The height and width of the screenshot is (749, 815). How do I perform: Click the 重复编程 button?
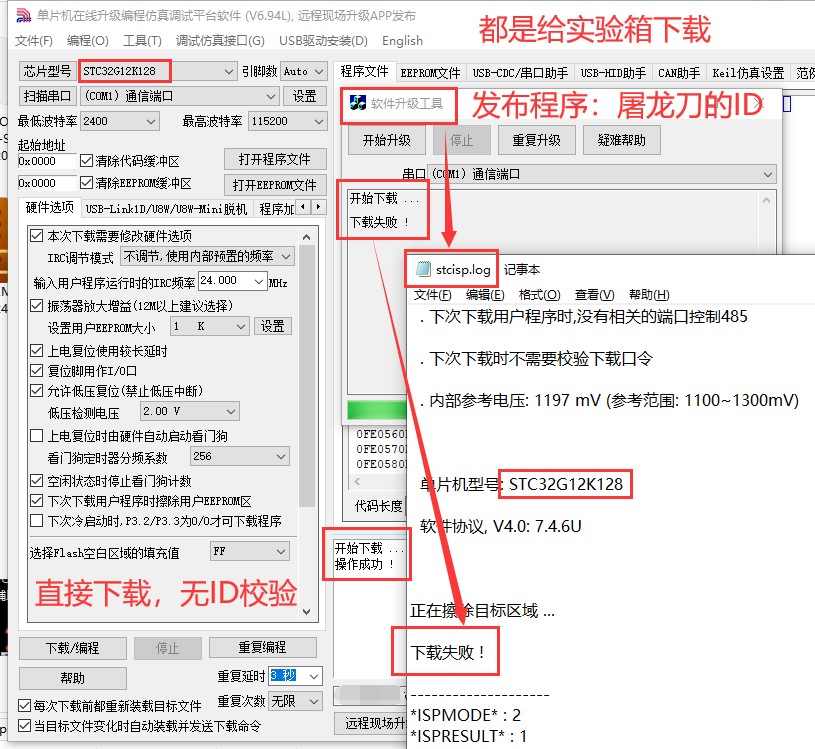tap(262, 647)
